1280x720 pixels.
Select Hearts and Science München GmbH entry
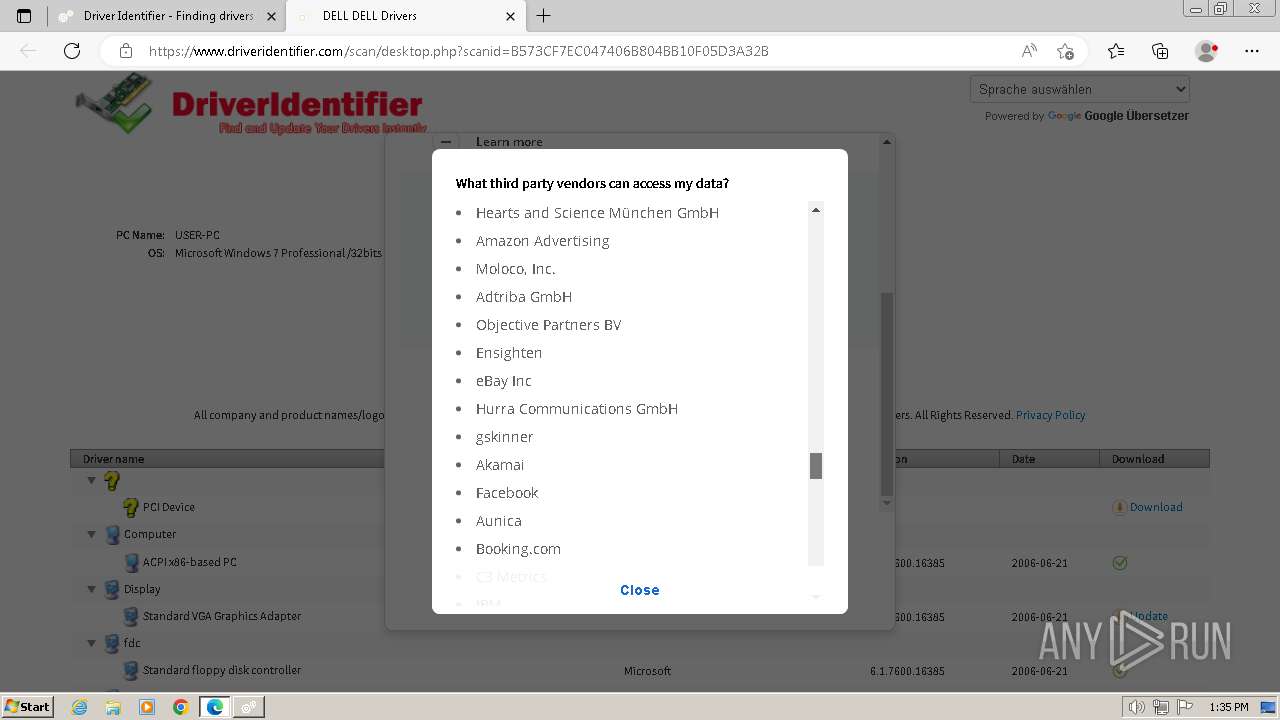(x=597, y=213)
